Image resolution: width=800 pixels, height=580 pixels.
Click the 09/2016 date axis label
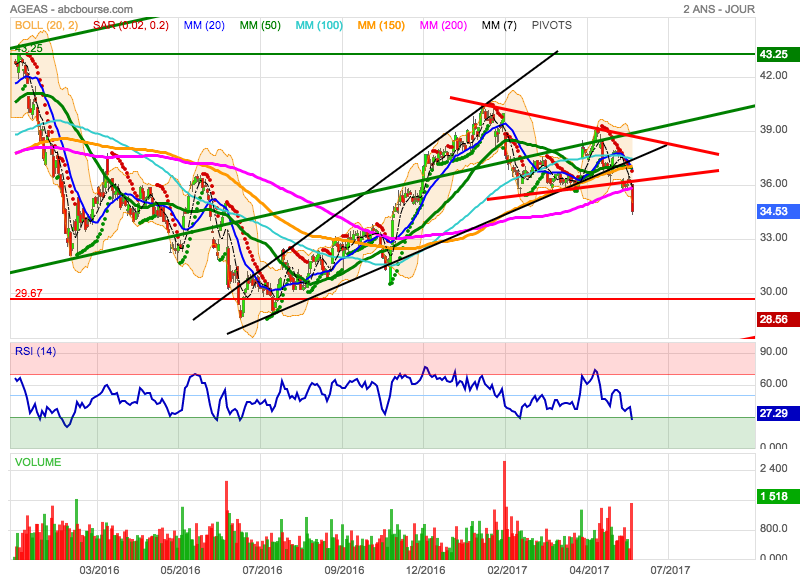coord(344,570)
